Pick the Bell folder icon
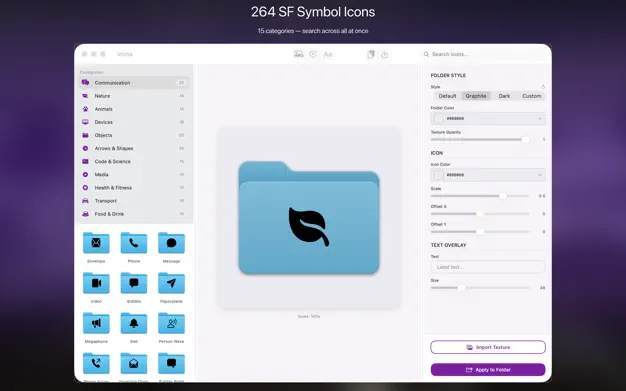Viewport: 626px width, 391px height. [x=134, y=324]
